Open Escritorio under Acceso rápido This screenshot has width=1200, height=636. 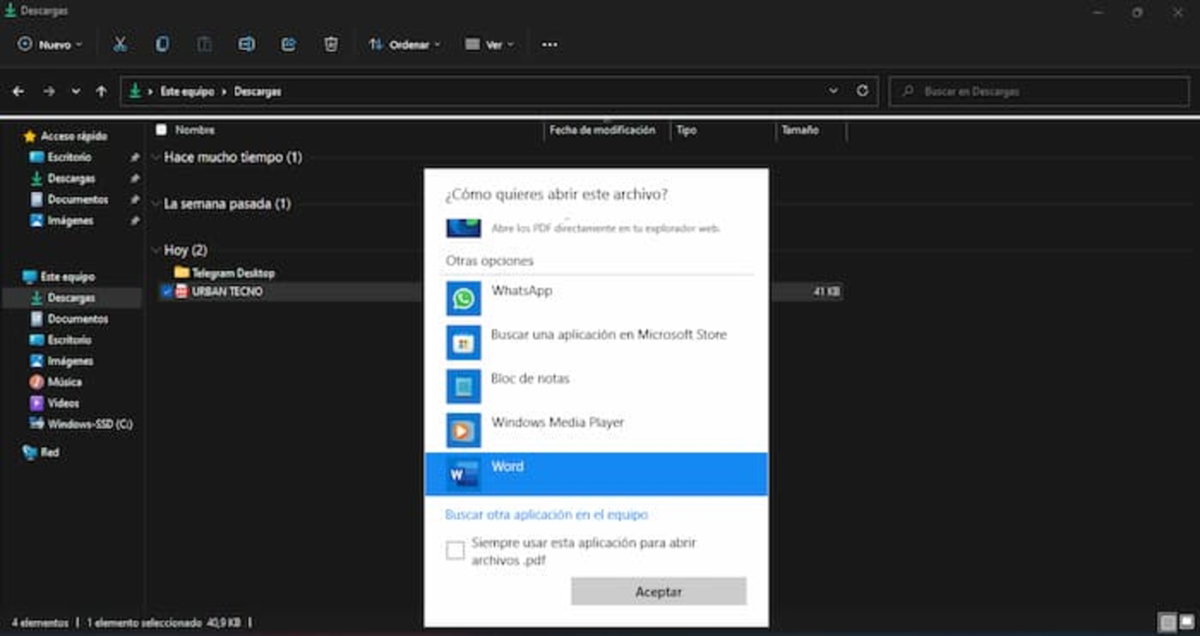click(x=61, y=158)
